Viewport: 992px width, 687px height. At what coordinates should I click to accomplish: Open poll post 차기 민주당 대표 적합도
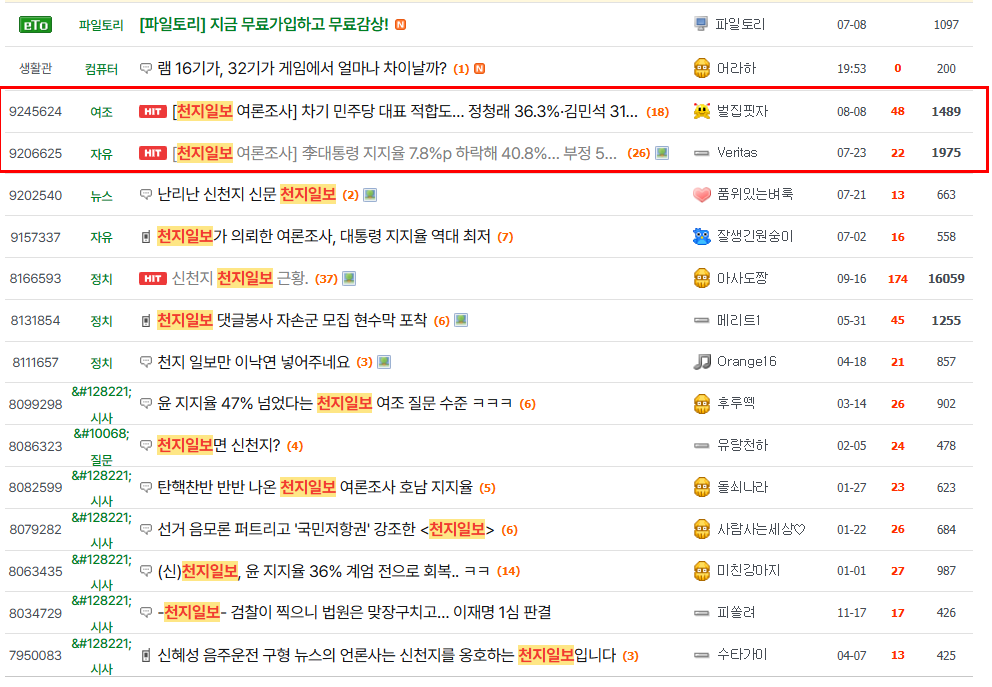pos(406,112)
